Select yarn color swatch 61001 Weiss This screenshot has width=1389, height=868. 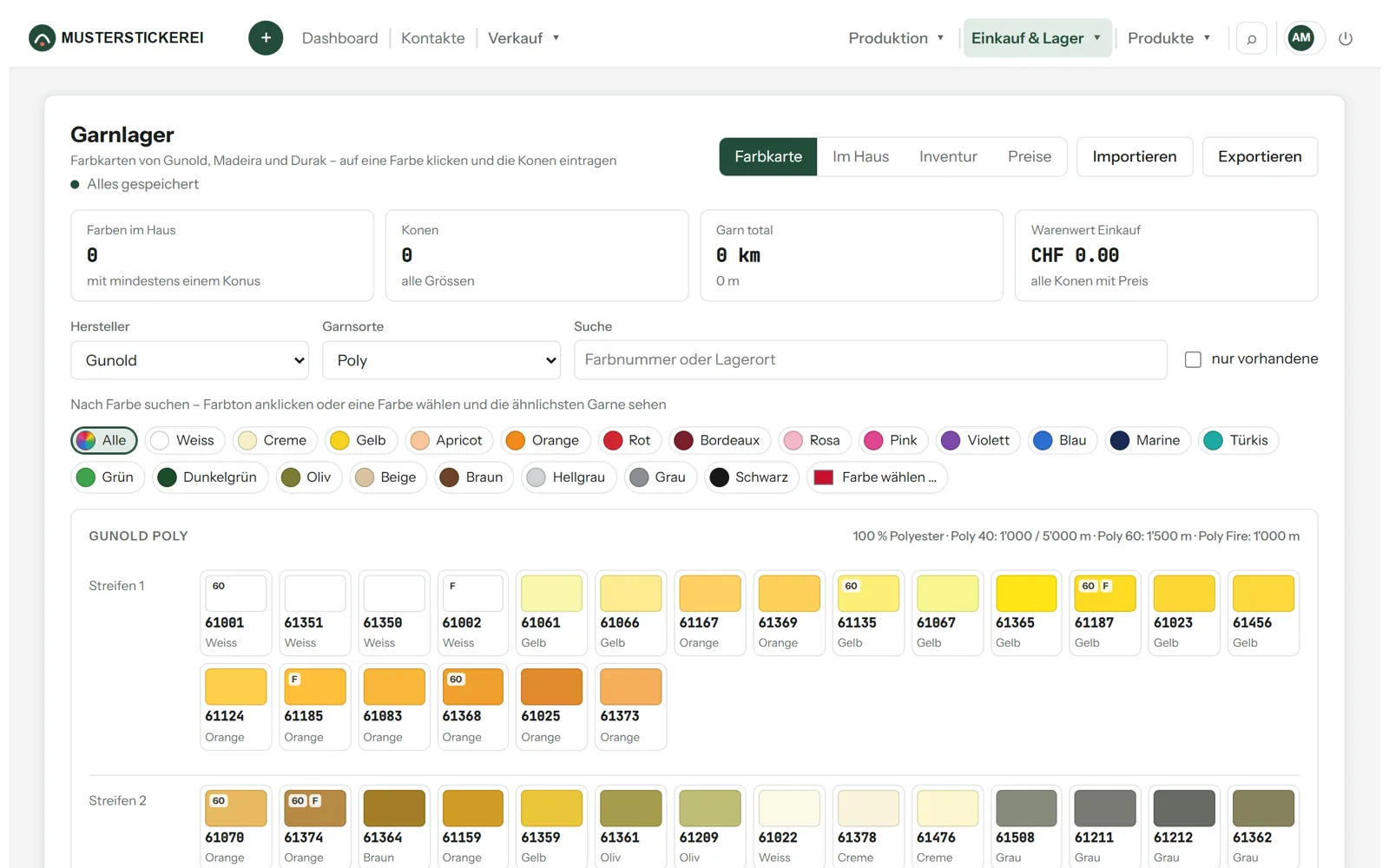point(235,613)
